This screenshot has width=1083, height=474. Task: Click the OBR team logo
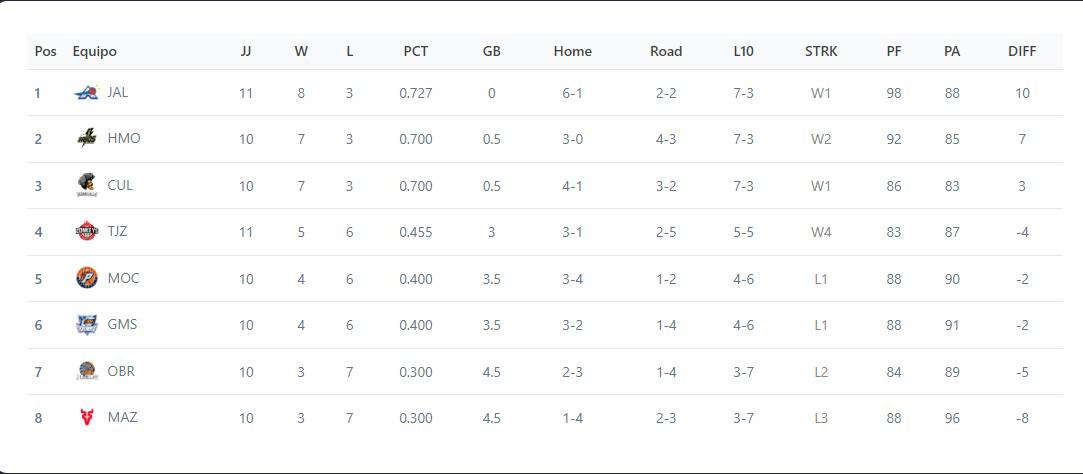coord(87,371)
